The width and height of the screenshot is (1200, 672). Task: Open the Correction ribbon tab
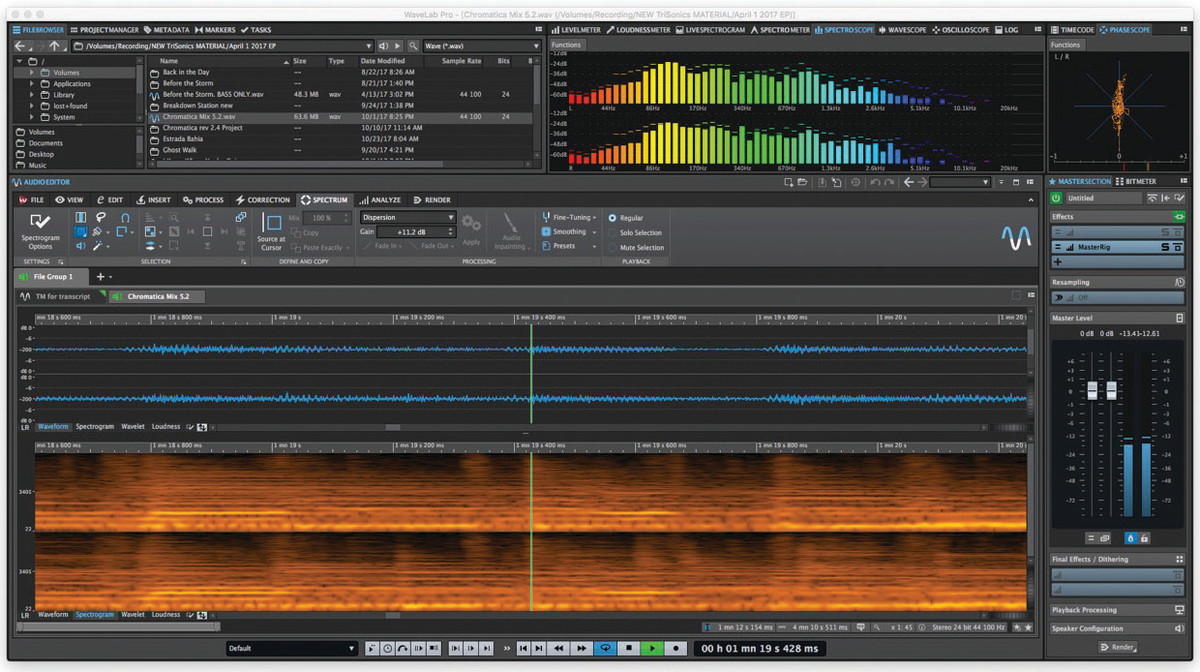tap(262, 200)
